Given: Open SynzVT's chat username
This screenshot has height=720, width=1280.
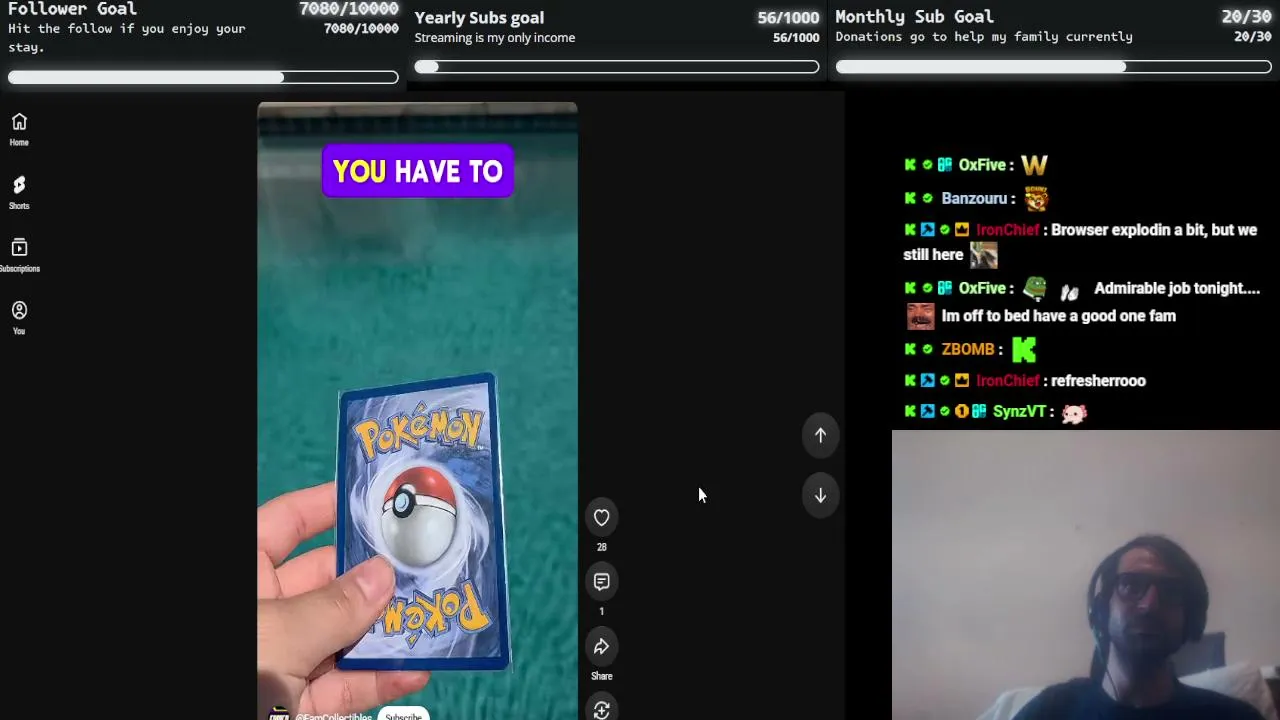Looking at the screenshot, I should click(x=1019, y=411).
